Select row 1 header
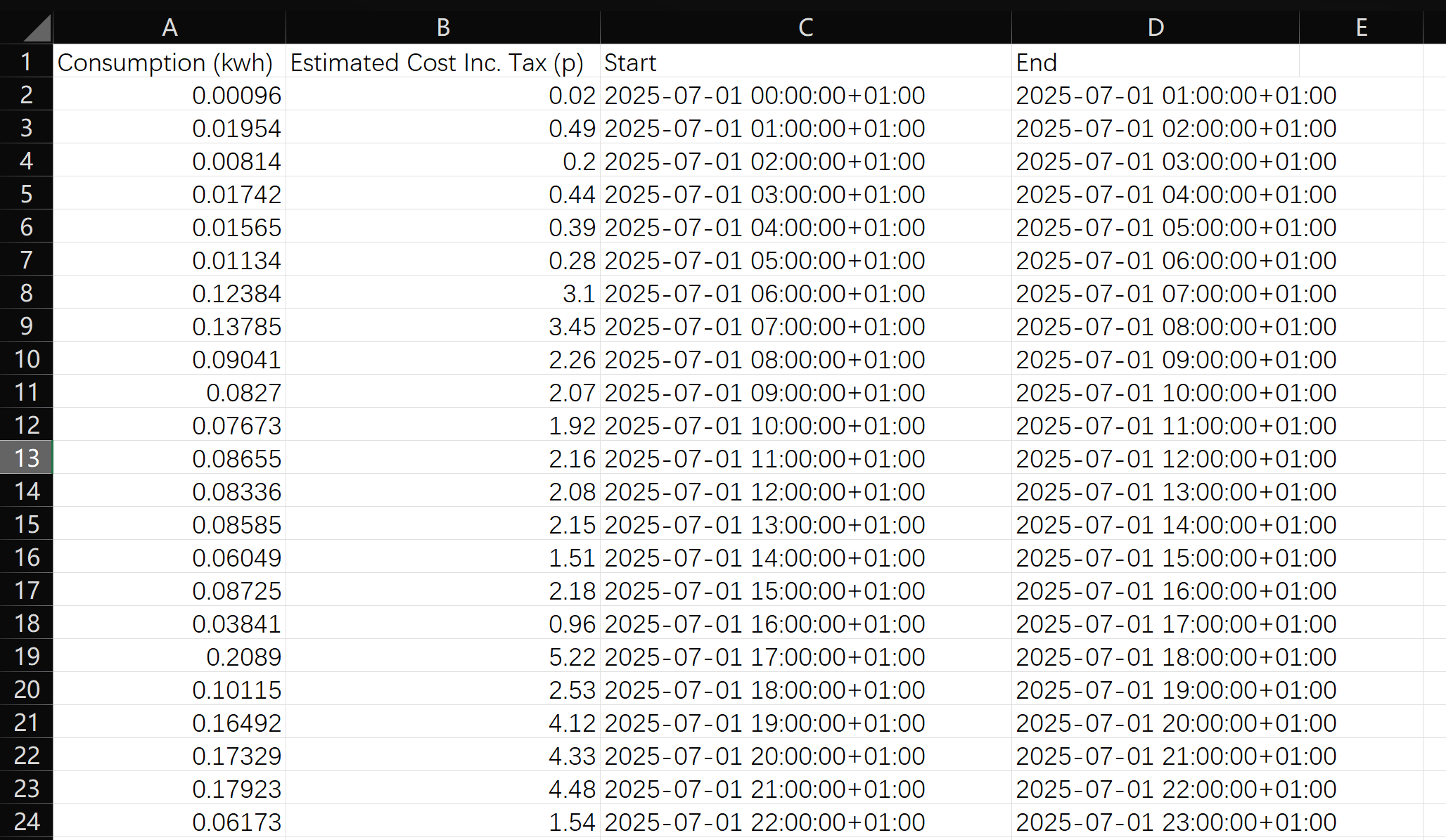This screenshot has height=840, width=1446. click(x=27, y=61)
